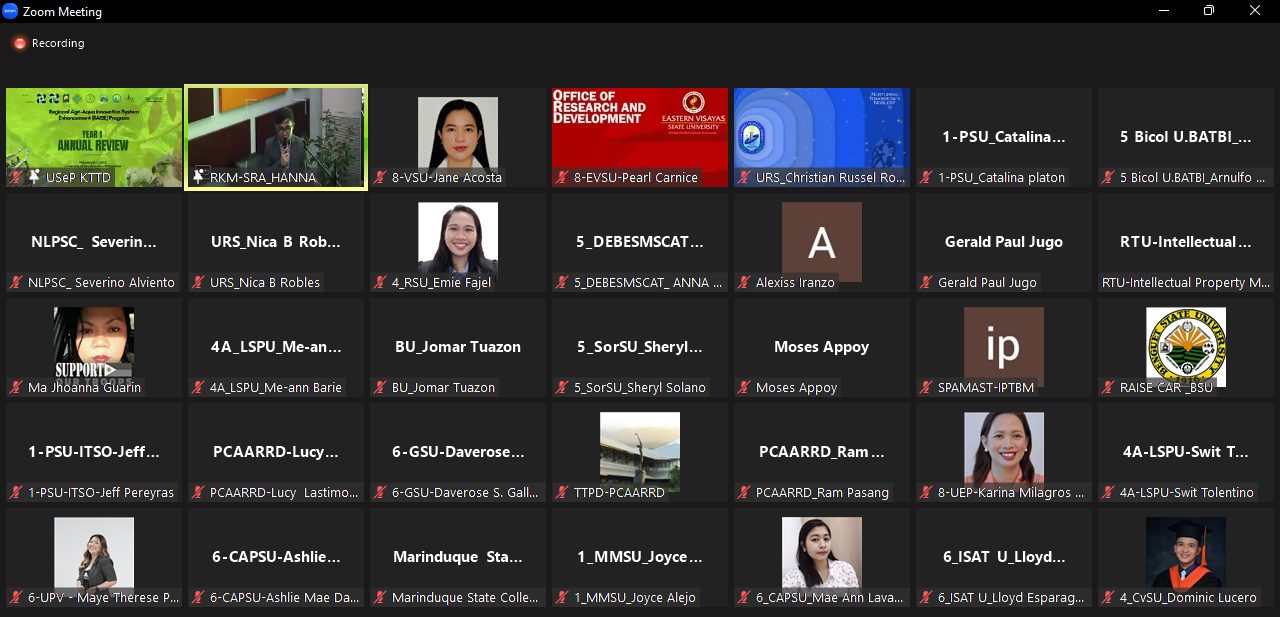Select the Annual Review video tile of USeP KTTD
Screen dimensions: 1280x617
[94, 137]
